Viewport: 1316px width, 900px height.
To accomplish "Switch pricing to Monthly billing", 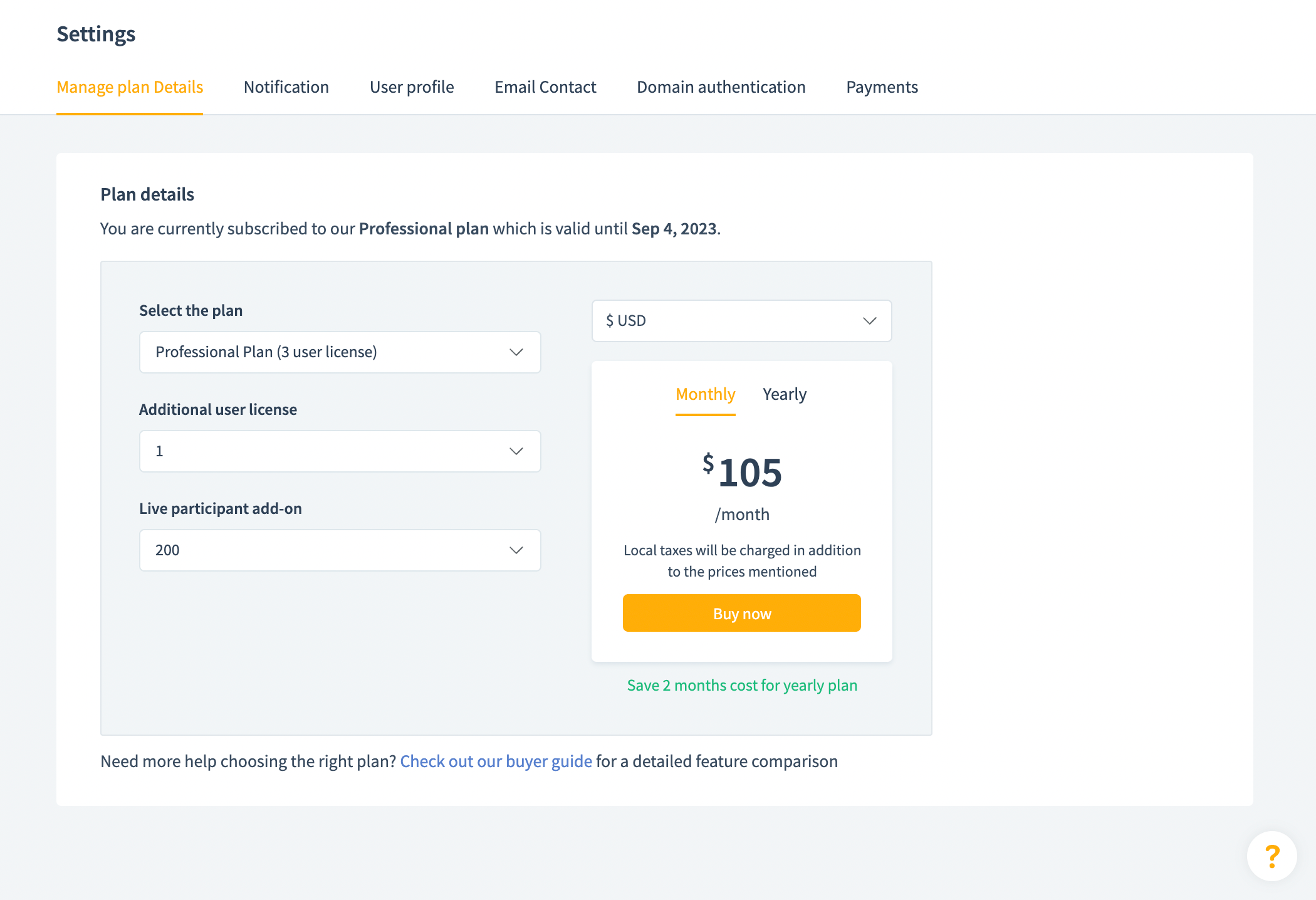I will tap(705, 394).
